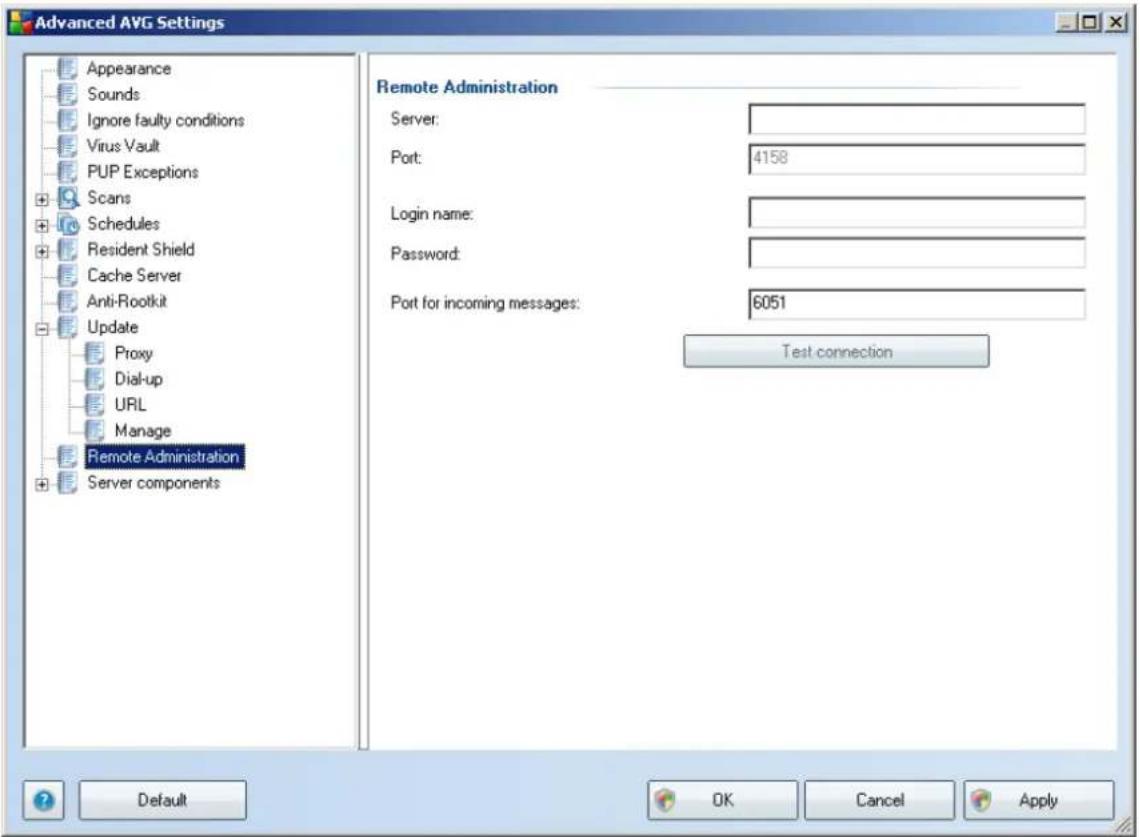Maximize the Advanced AVG Settings window
This screenshot has height=837, width=1140.
tap(1090, 23)
